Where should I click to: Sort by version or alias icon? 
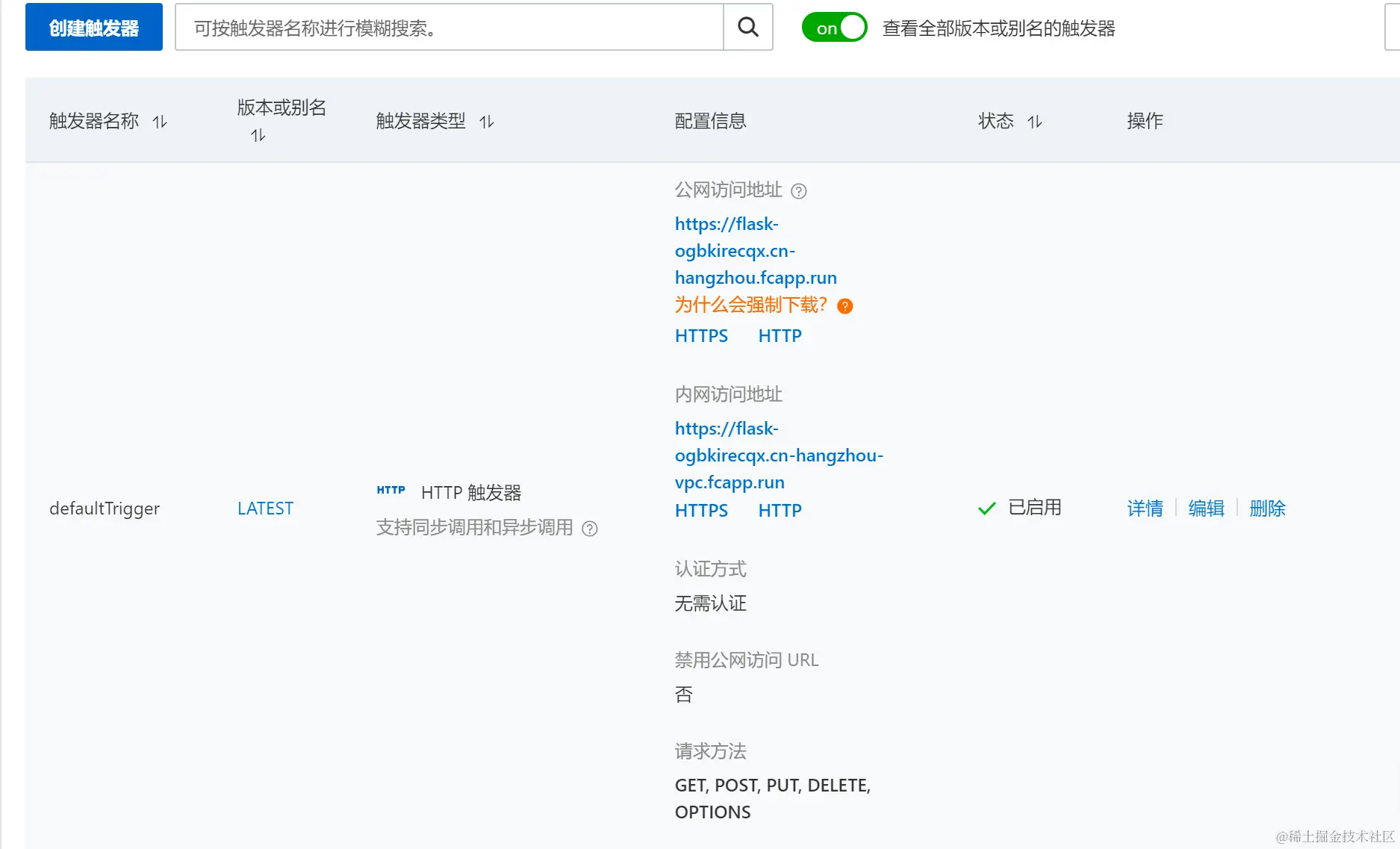[258, 135]
